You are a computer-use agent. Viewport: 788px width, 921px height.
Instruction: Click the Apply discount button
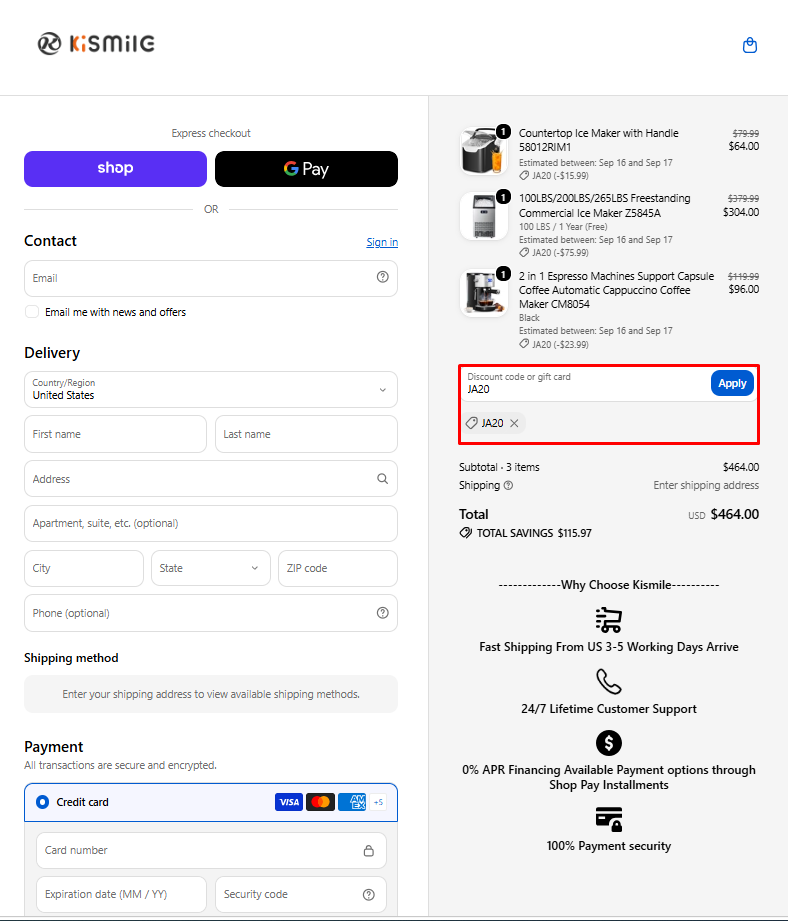(732, 383)
